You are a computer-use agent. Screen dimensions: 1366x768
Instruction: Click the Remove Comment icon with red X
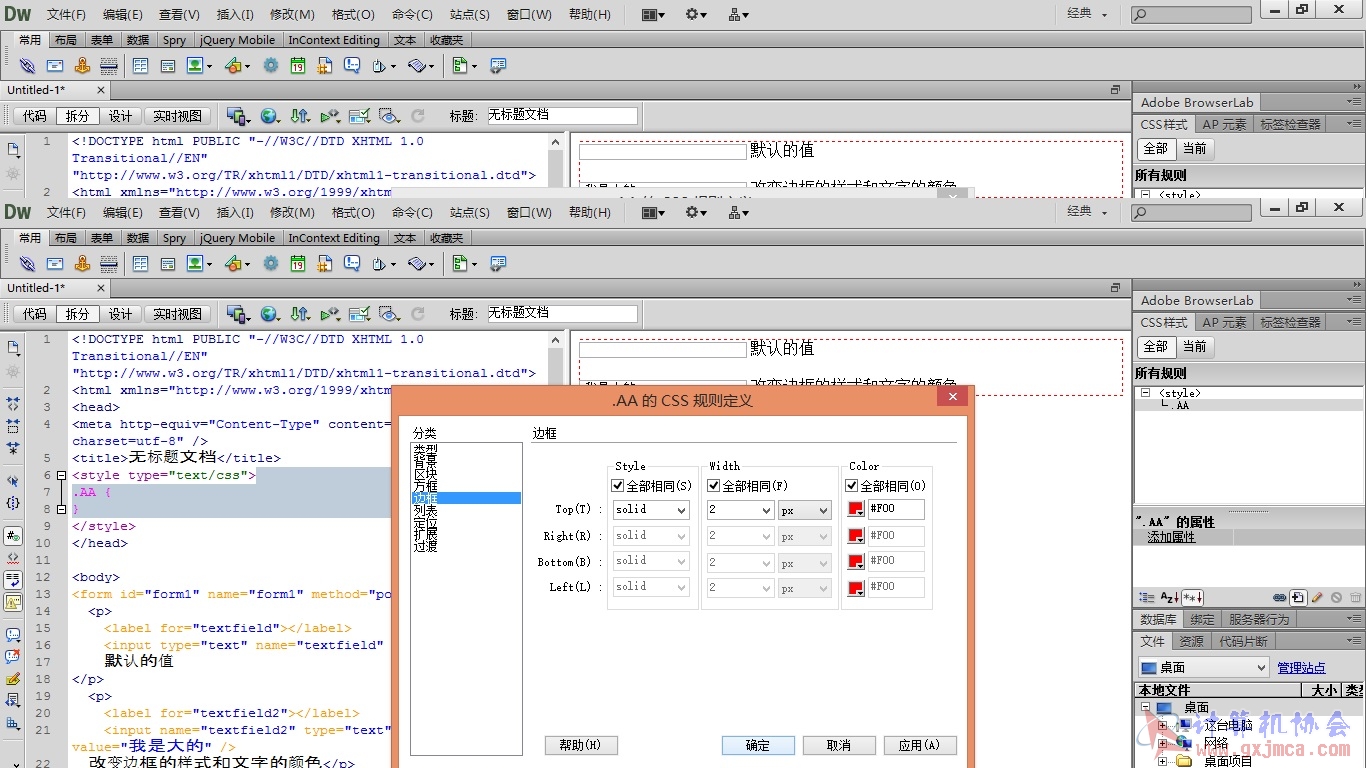tap(13, 657)
